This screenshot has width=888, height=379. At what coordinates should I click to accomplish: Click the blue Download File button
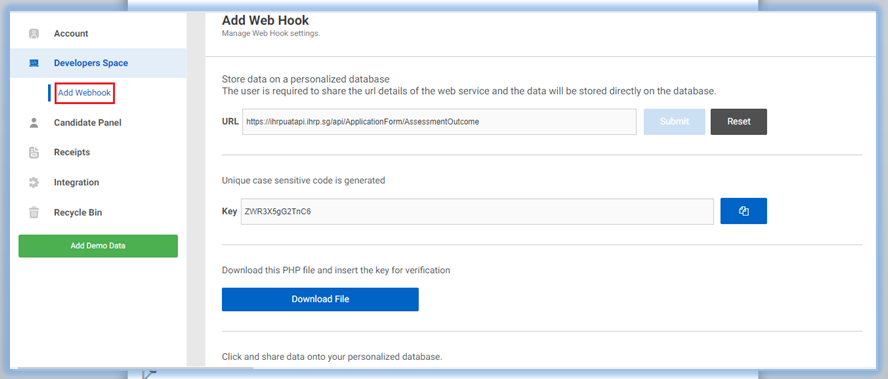click(x=320, y=299)
